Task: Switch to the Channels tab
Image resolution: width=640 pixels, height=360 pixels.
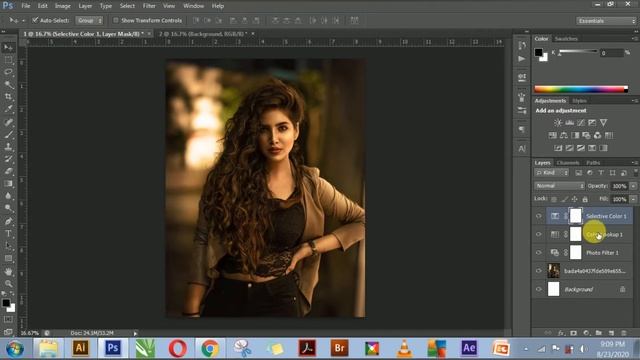Action: pos(568,163)
